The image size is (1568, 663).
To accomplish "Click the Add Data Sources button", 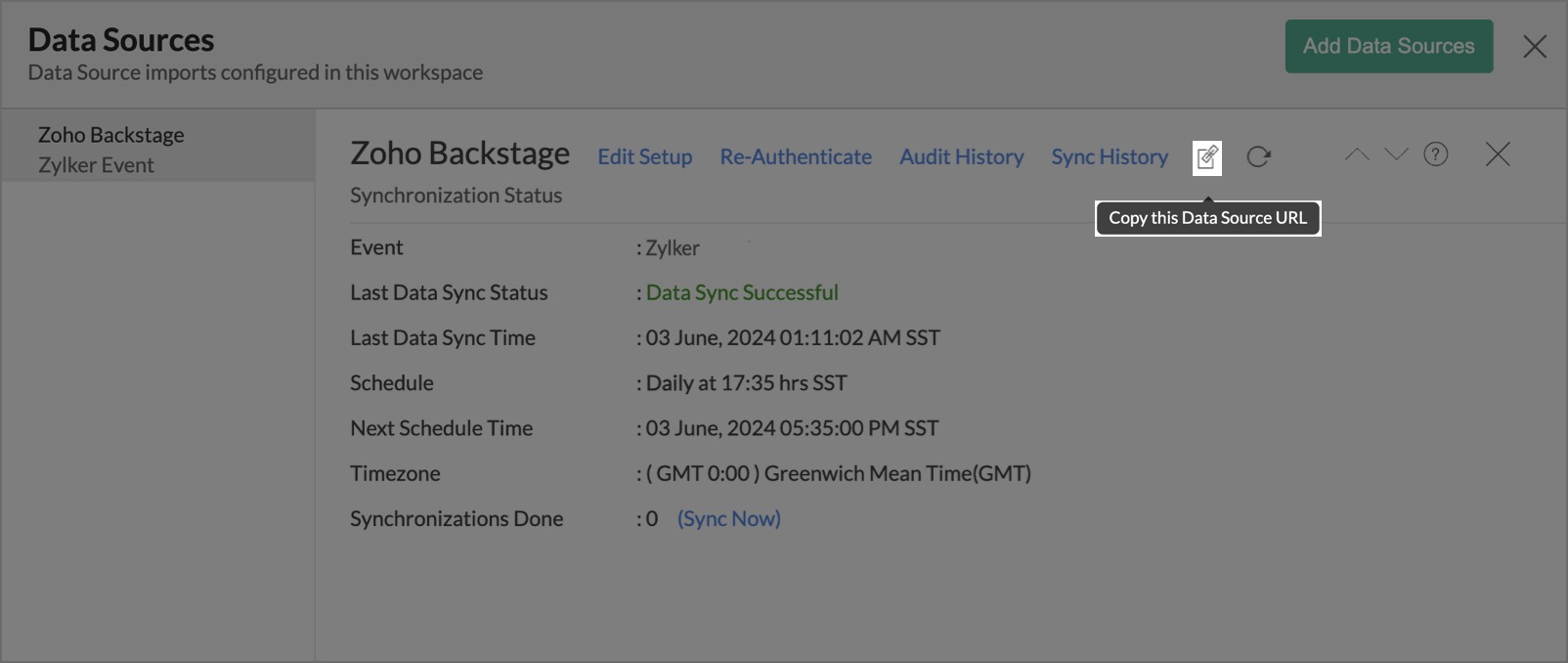I will coord(1389,46).
